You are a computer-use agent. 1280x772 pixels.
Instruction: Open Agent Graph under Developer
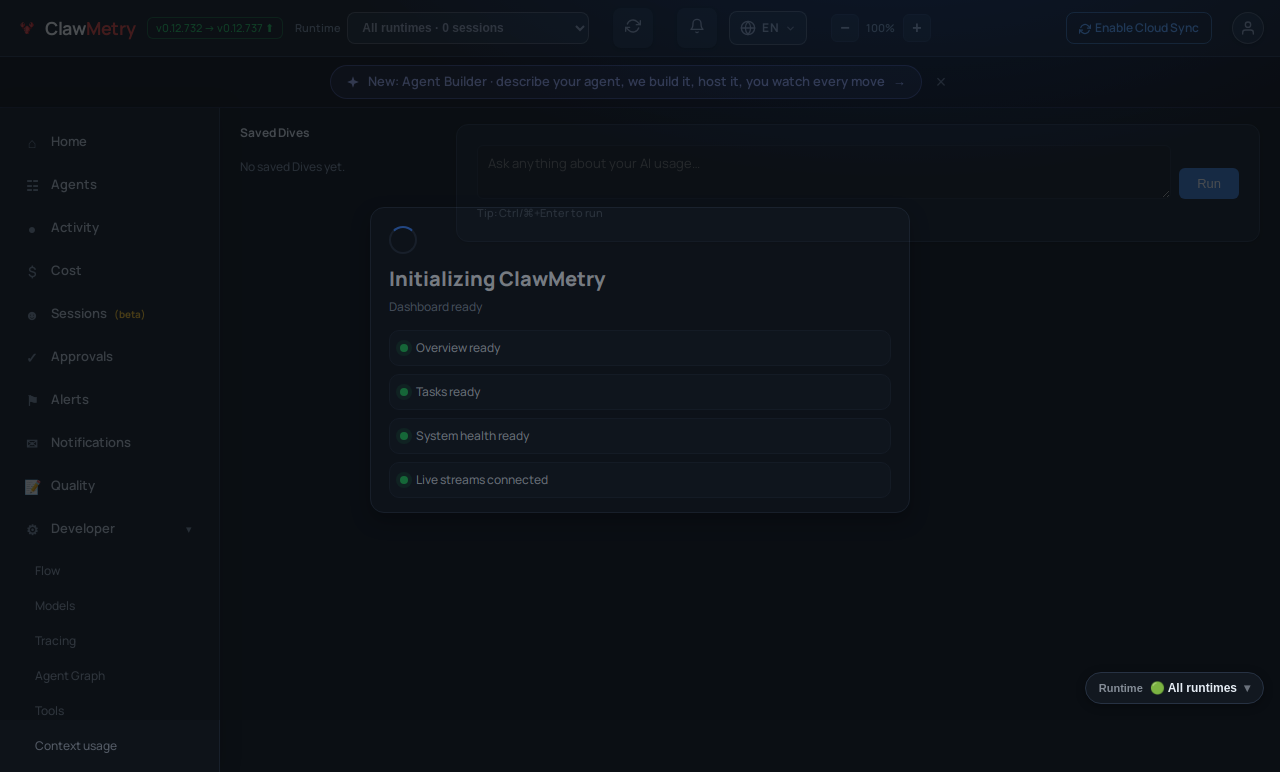70,676
